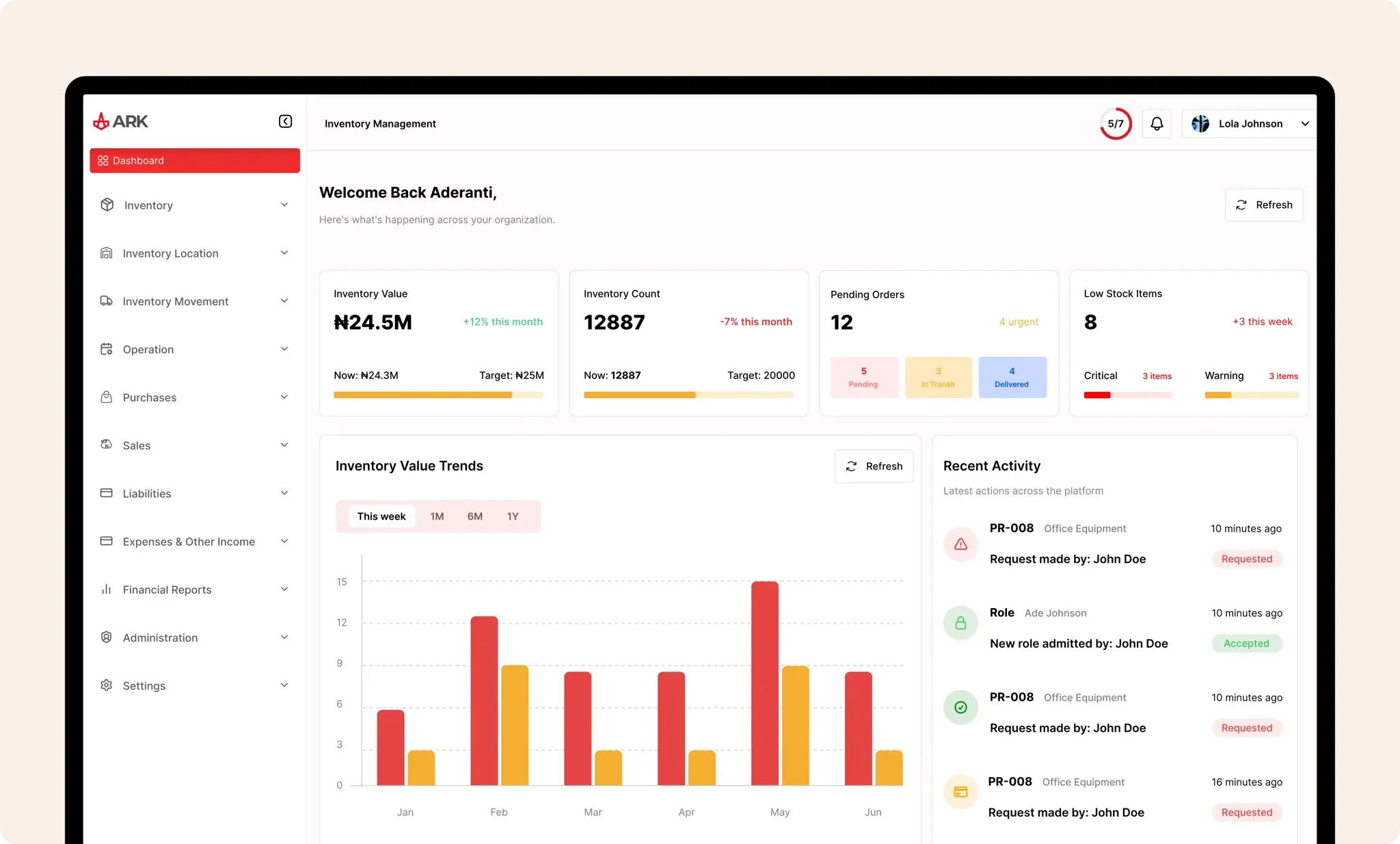The width and height of the screenshot is (1400, 844).
Task: Expand the Expenses & Other Income chevron
Action: click(284, 541)
